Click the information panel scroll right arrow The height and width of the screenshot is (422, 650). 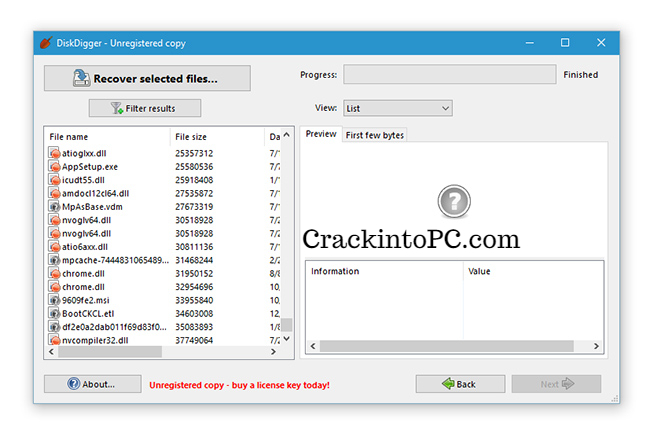point(597,346)
